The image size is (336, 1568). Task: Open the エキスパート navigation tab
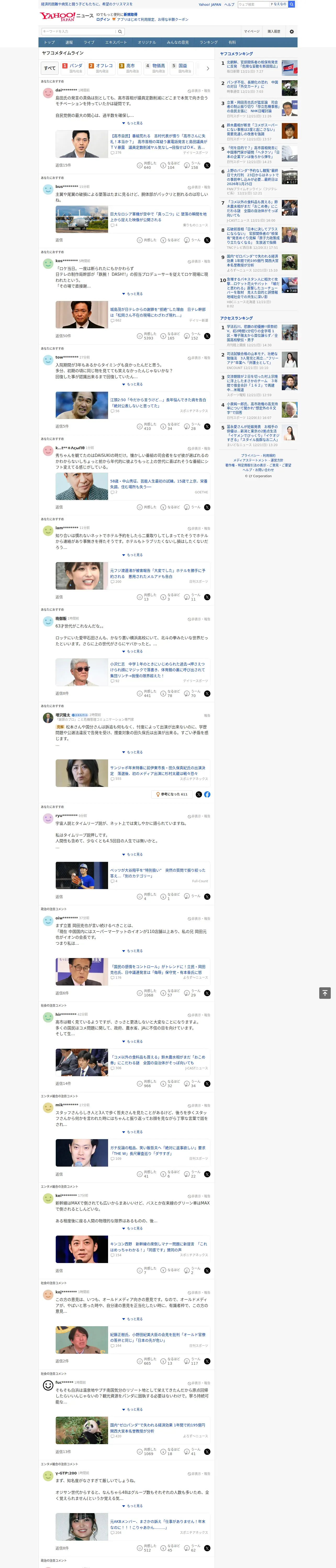coord(116,43)
